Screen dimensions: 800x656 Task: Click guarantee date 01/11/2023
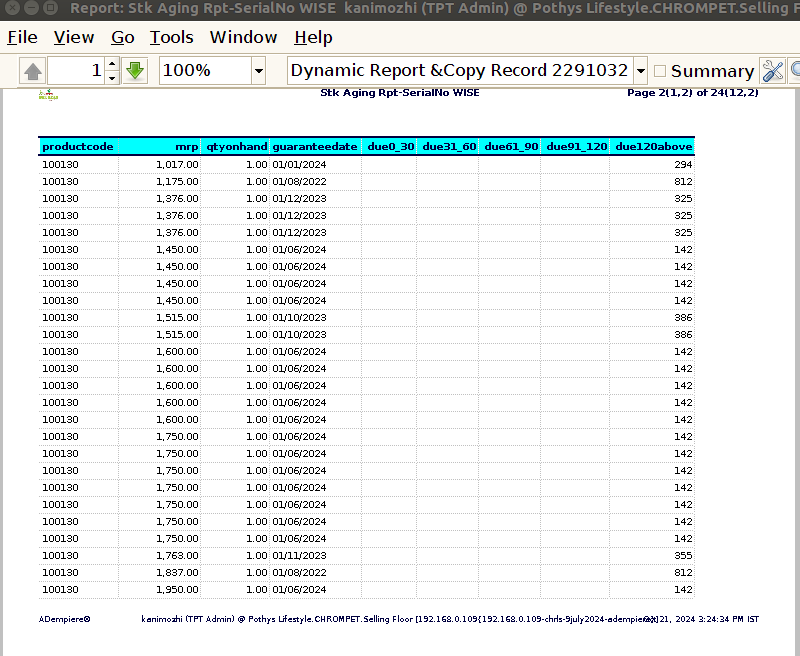299,556
